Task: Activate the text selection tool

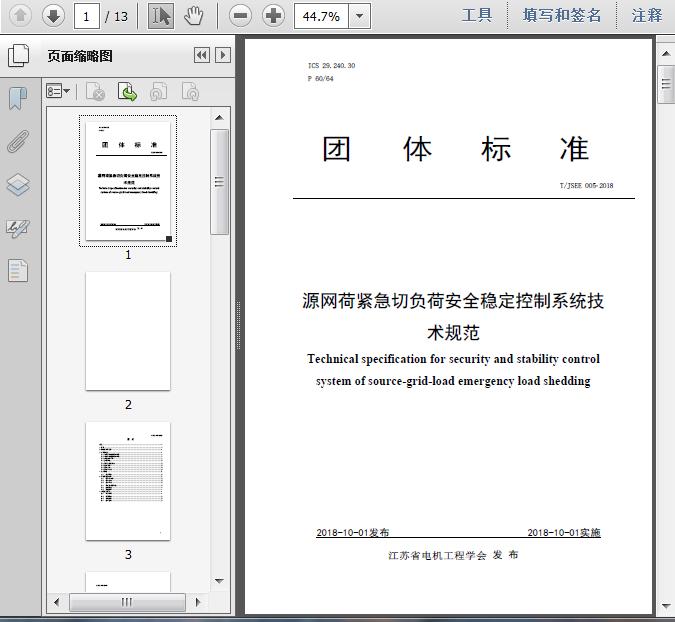Action: pyautogui.click(x=160, y=15)
